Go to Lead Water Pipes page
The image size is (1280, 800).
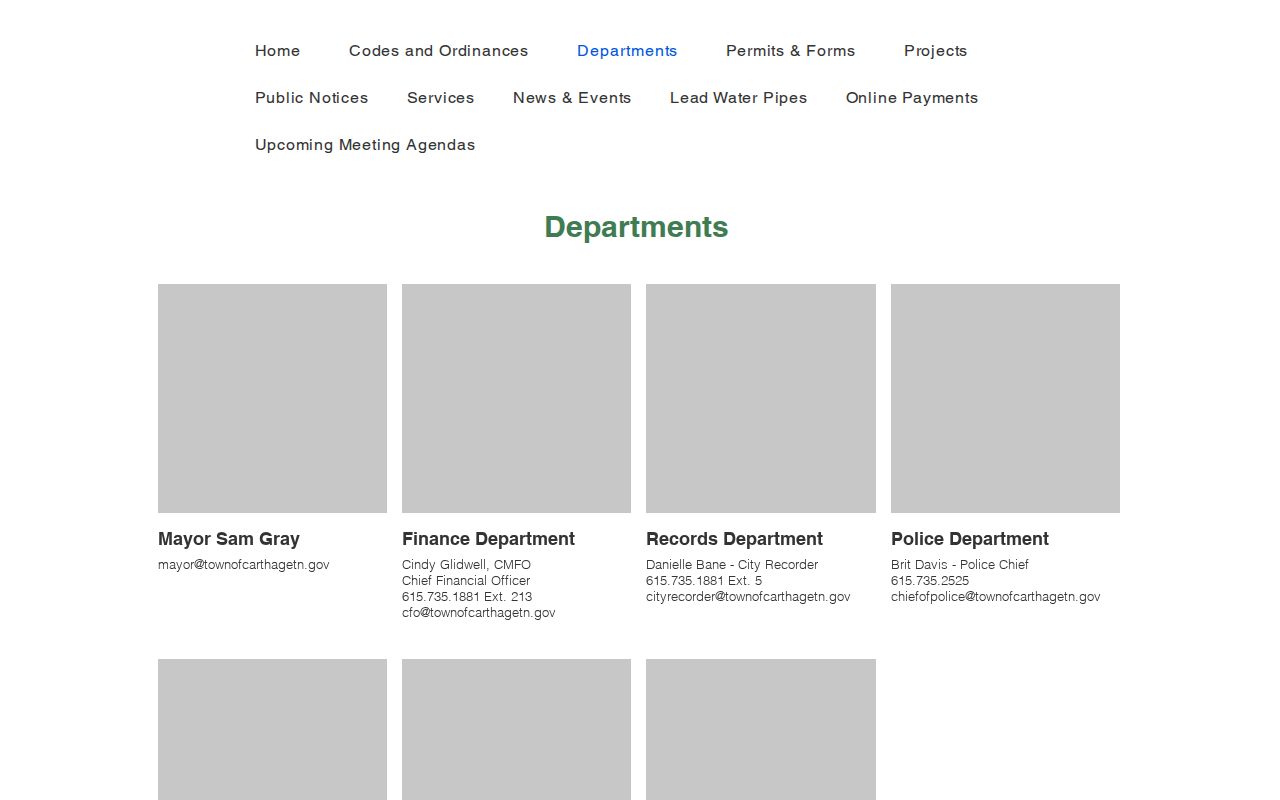tap(738, 98)
